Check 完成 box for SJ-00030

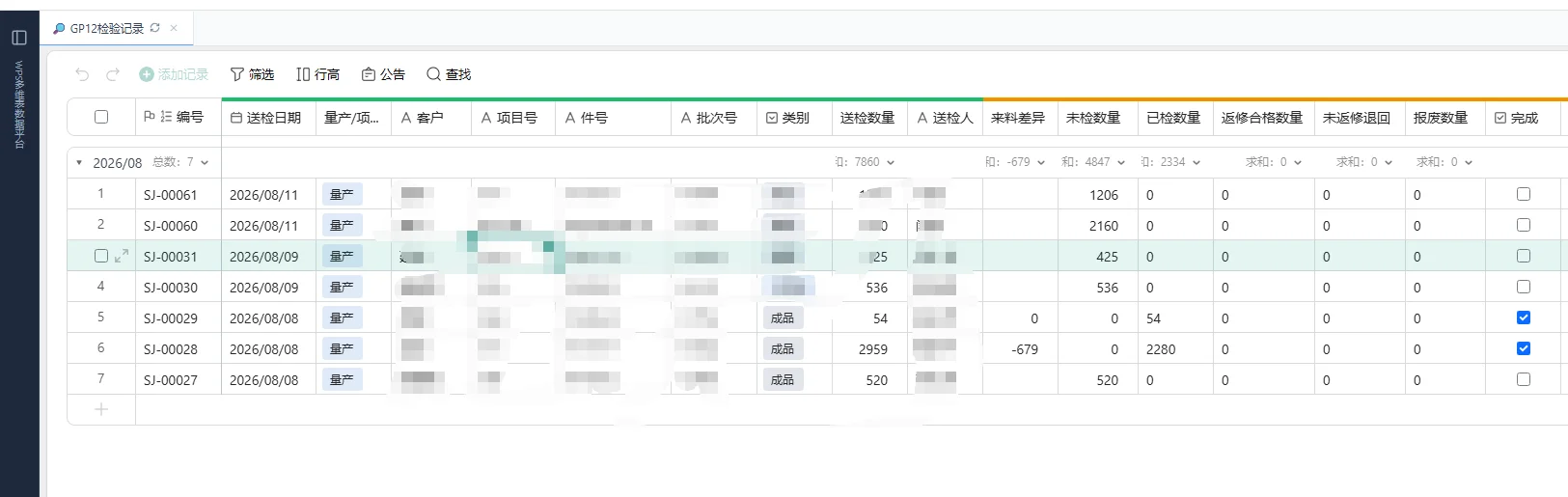1524,287
